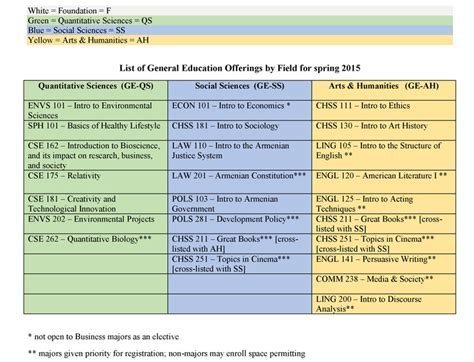This screenshot has width=474, height=362.
Task: Click ENGL 125 – Intro to Acting Techniques
Action: click(x=384, y=204)
